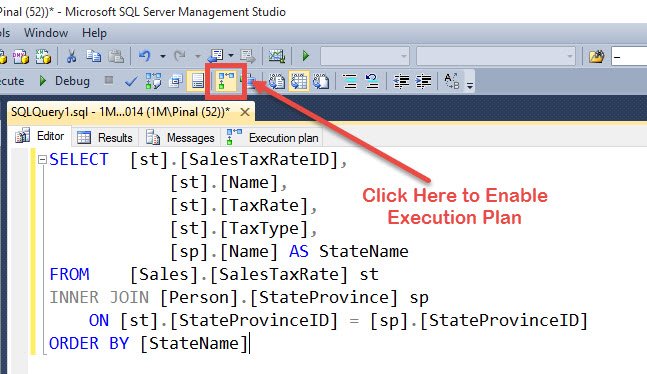The width and height of the screenshot is (647, 374).
Task: Open the Query Options icon
Action: (176, 81)
